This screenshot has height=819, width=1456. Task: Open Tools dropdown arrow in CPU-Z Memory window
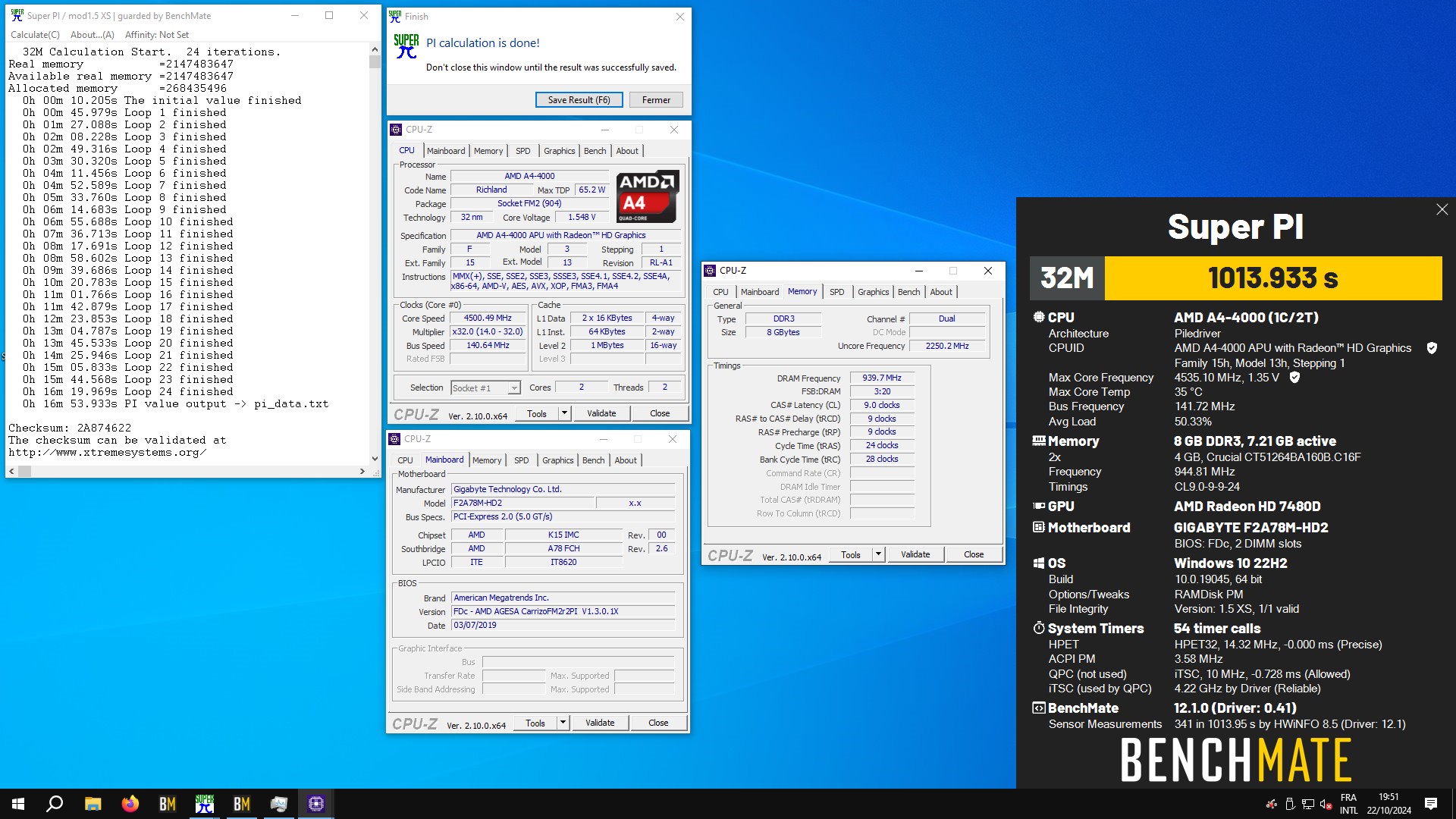(x=878, y=554)
